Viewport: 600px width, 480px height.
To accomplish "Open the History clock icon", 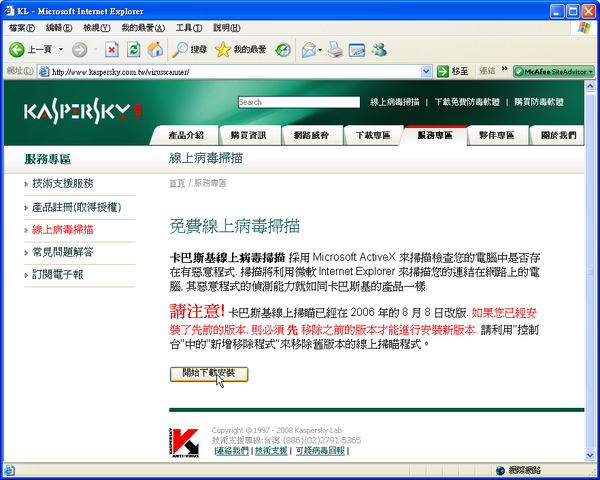I will [283, 50].
